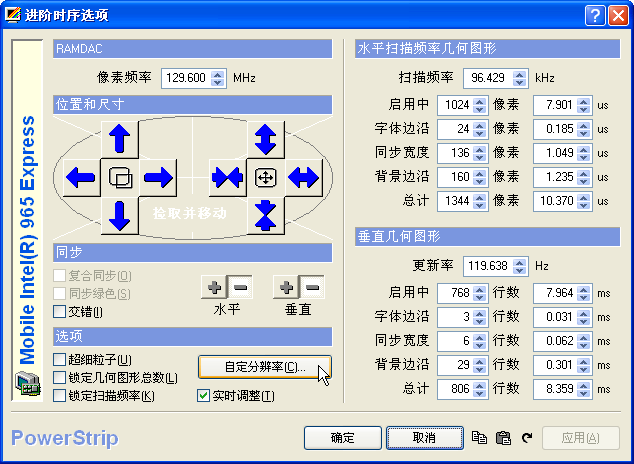This screenshot has height=464, width=634.
Task: Click the horizontal sync plus button
Action: [213, 288]
